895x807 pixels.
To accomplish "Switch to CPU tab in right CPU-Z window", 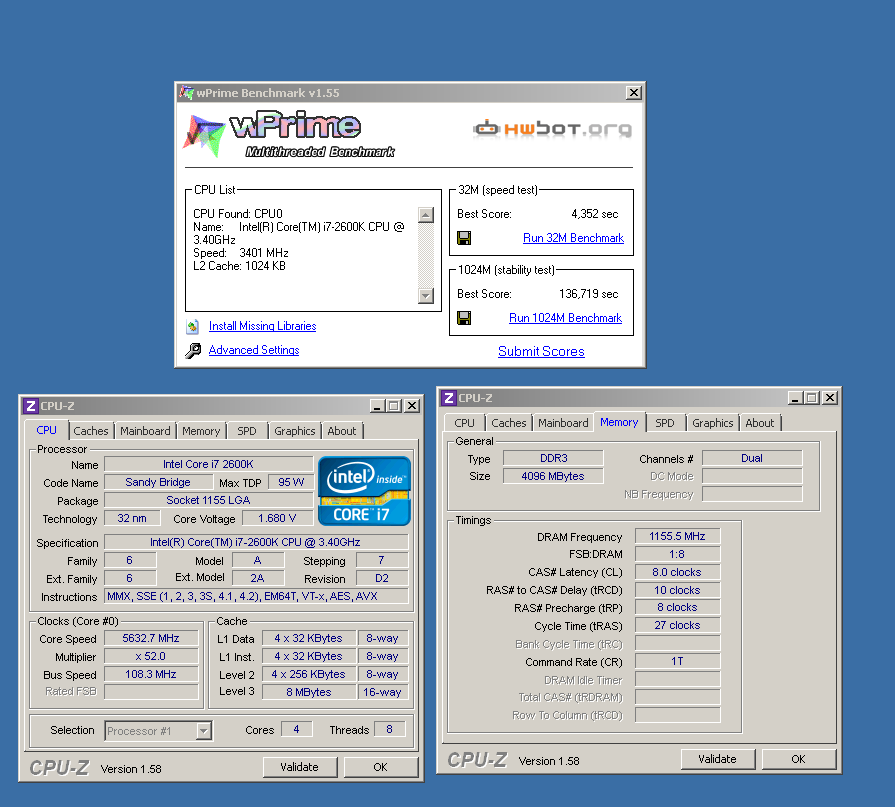I will tap(465, 423).
